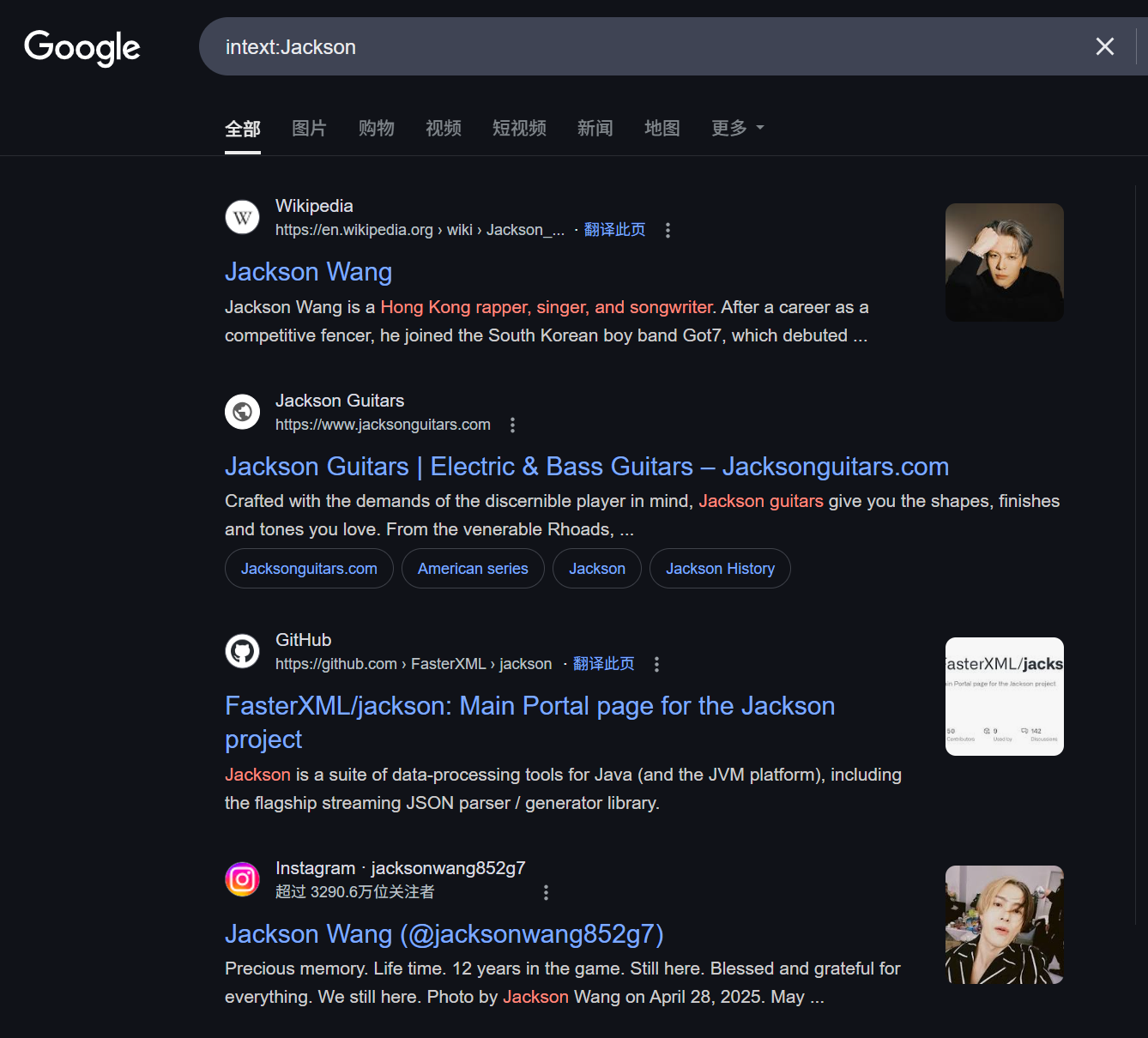Open more options for Jackson Guitars result
The width and height of the screenshot is (1148, 1038).
tap(512, 425)
